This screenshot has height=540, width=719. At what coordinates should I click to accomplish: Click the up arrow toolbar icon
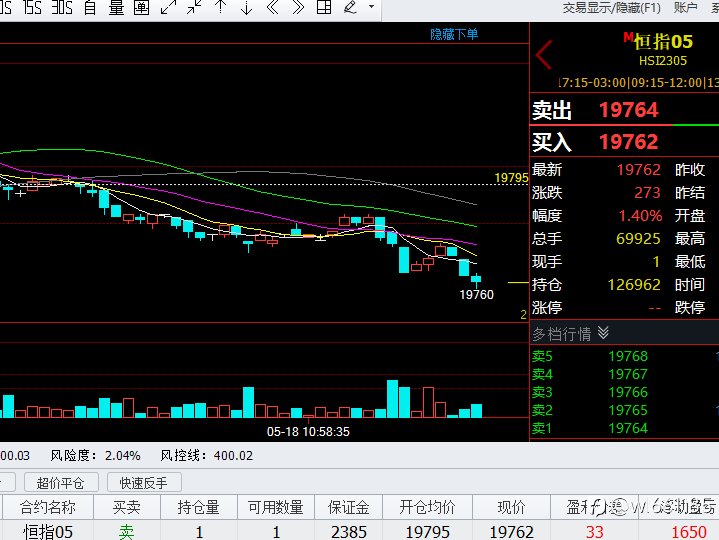[x=221, y=7]
